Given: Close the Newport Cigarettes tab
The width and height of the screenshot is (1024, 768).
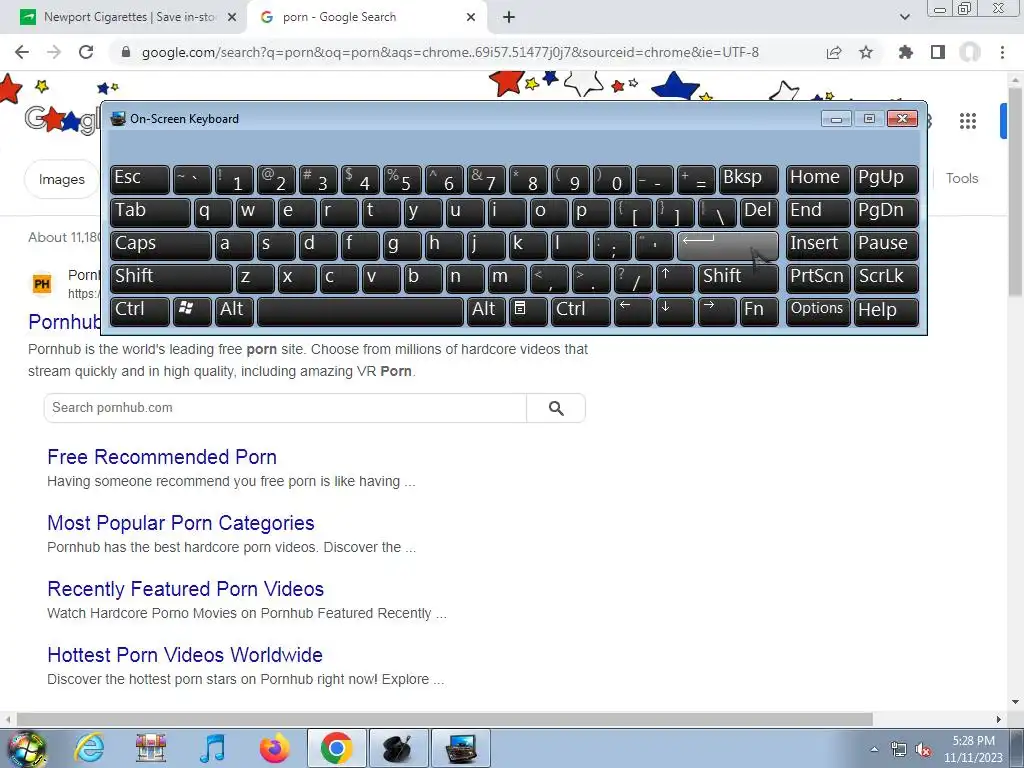Looking at the screenshot, I should (x=232, y=18).
